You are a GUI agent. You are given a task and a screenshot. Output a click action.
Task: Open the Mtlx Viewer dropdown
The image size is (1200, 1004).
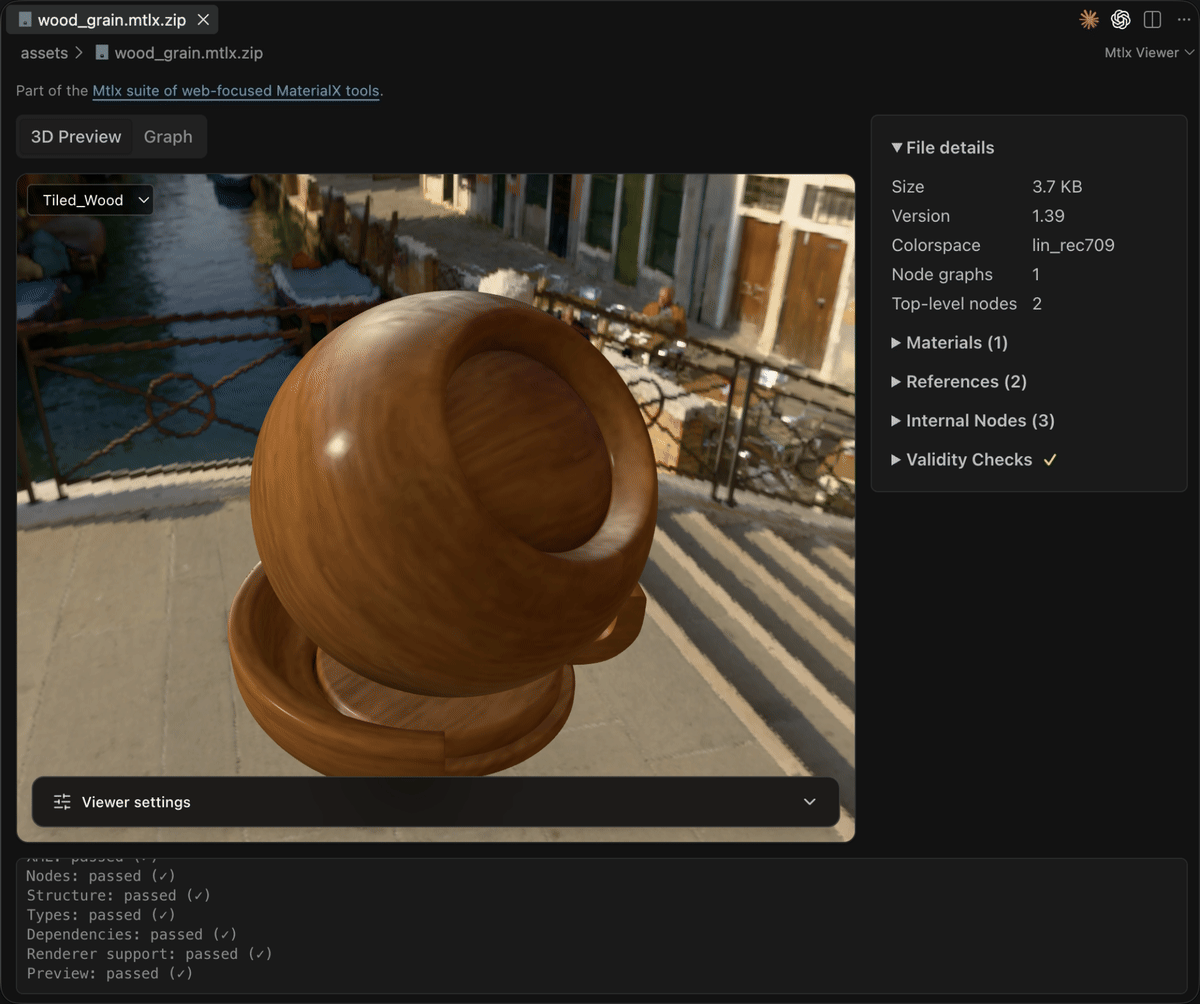point(1149,53)
